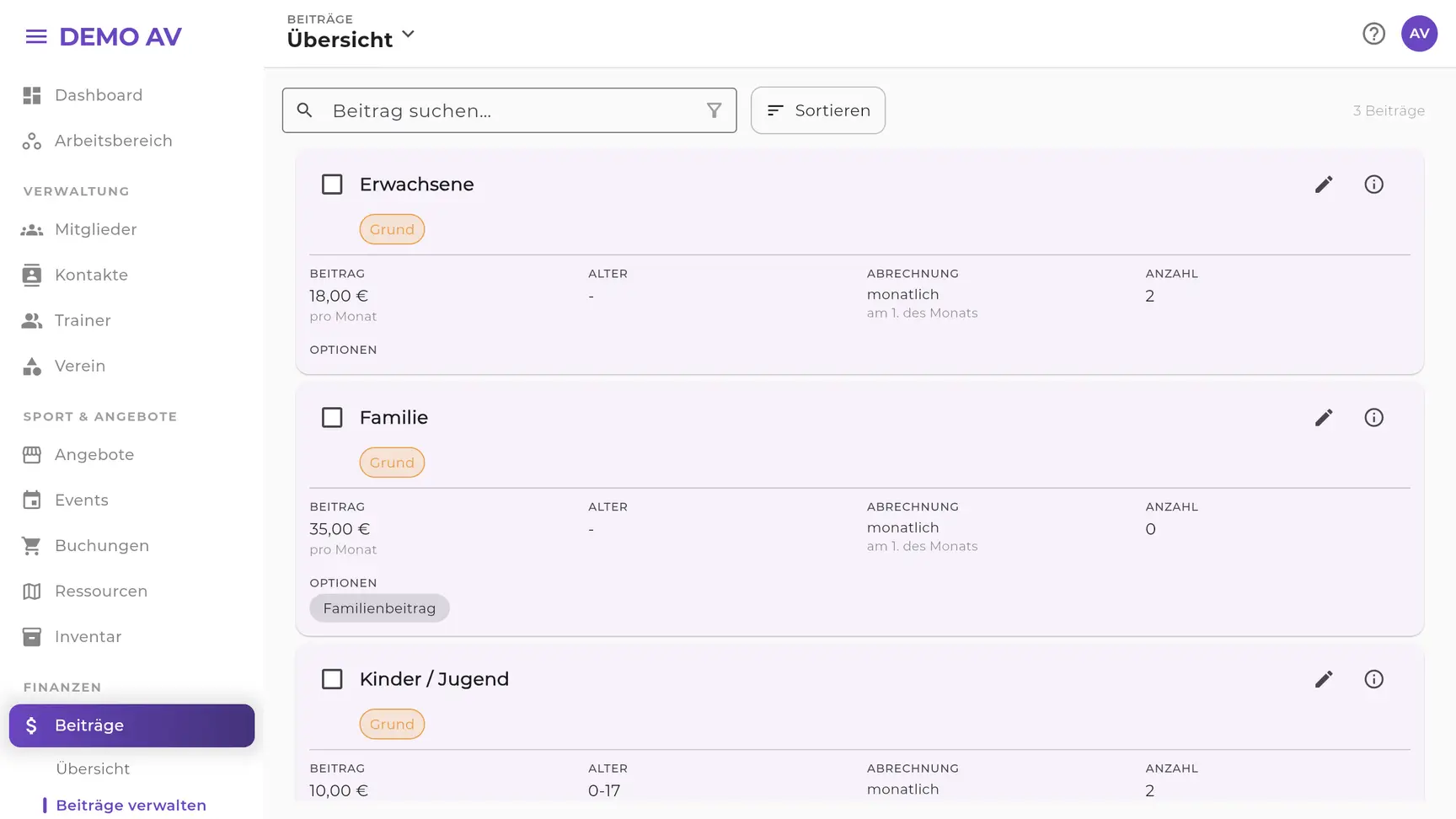Edit the Erwachsene contribution with pencil icon
The width and height of the screenshot is (1456, 819).
(x=1324, y=185)
